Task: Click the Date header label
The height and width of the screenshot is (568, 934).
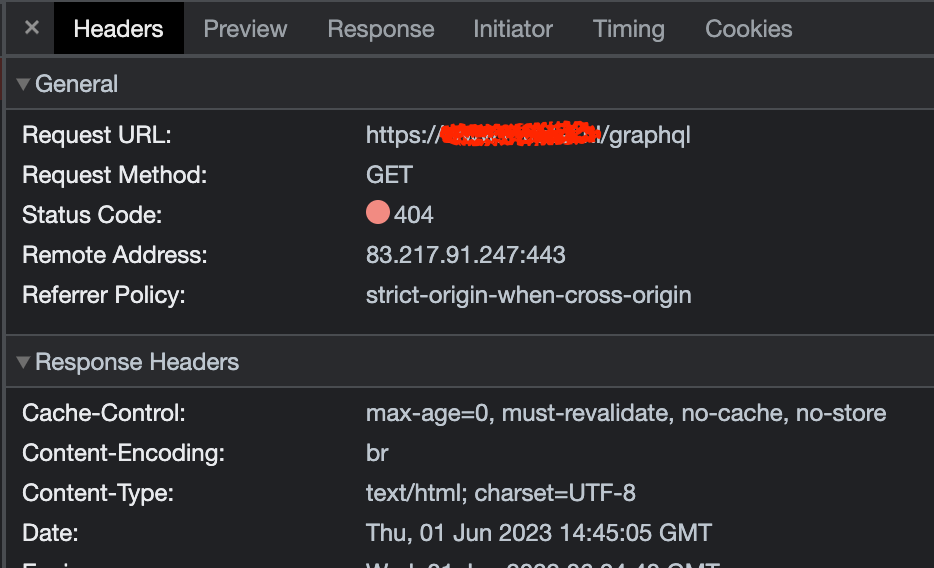Action: [50, 533]
